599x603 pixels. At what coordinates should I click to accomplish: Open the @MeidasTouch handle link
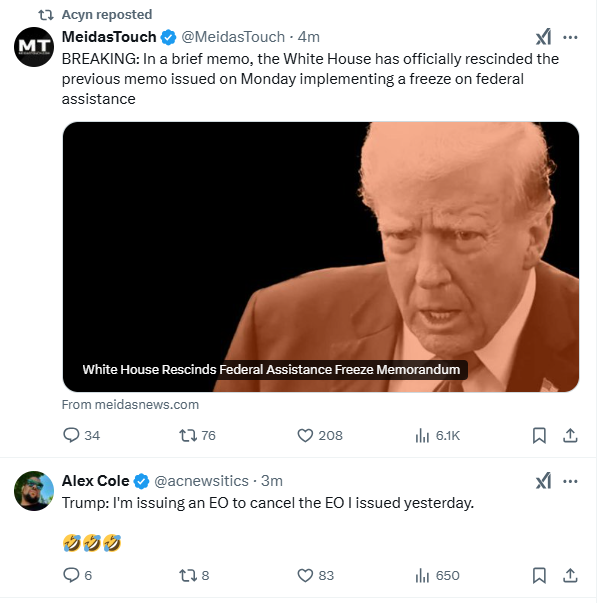tap(233, 37)
